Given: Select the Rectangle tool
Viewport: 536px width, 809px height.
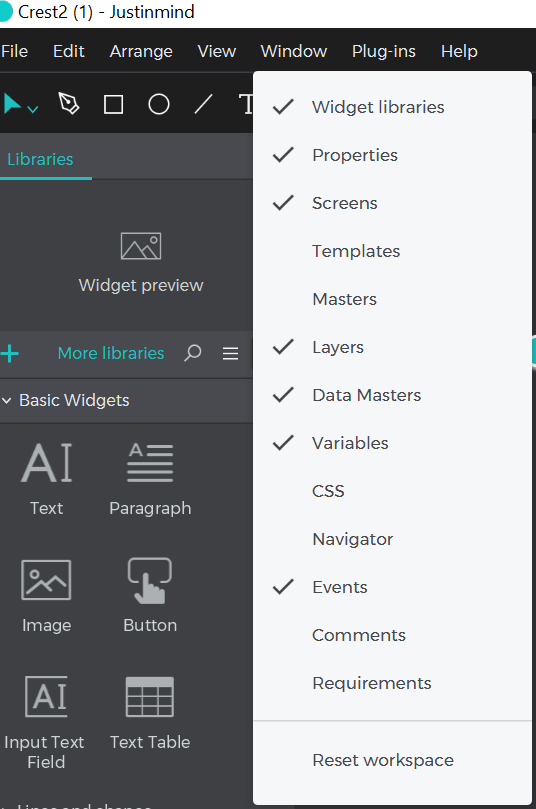Looking at the screenshot, I should 113,104.
